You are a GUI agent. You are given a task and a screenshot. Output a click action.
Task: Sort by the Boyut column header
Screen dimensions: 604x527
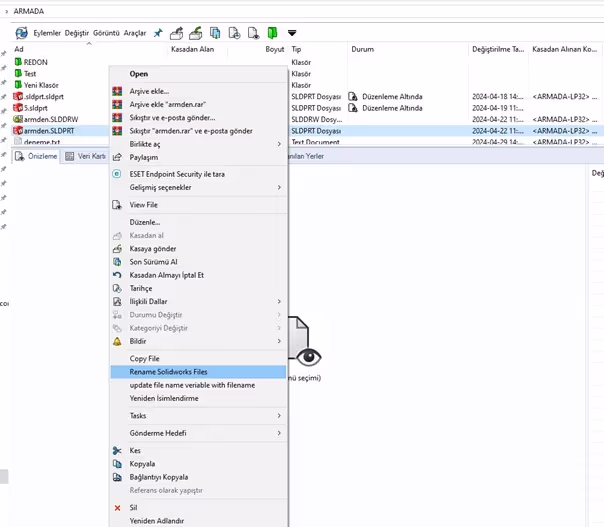click(x=275, y=49)
